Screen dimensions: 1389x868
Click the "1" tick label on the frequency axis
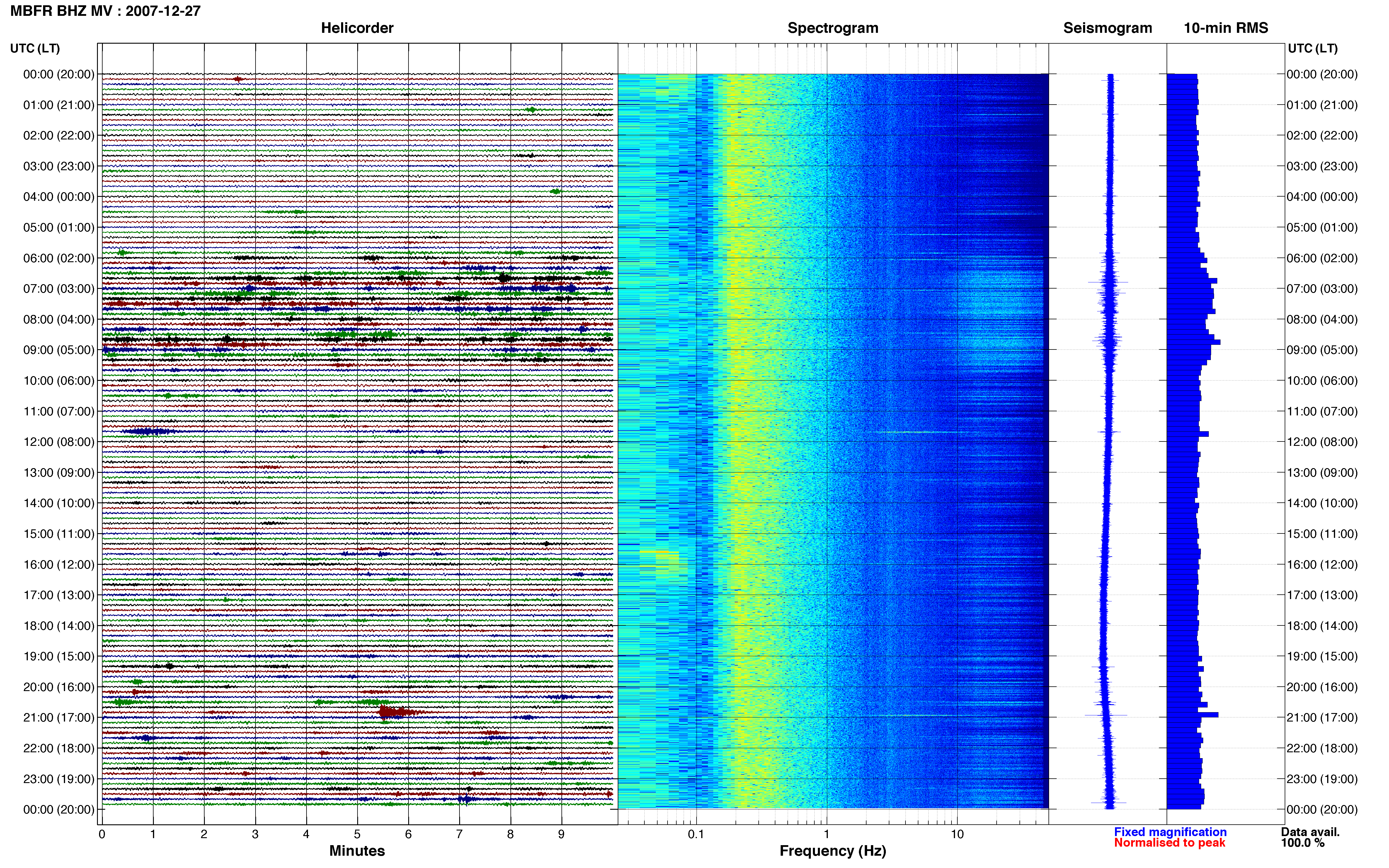click(826, 834)
